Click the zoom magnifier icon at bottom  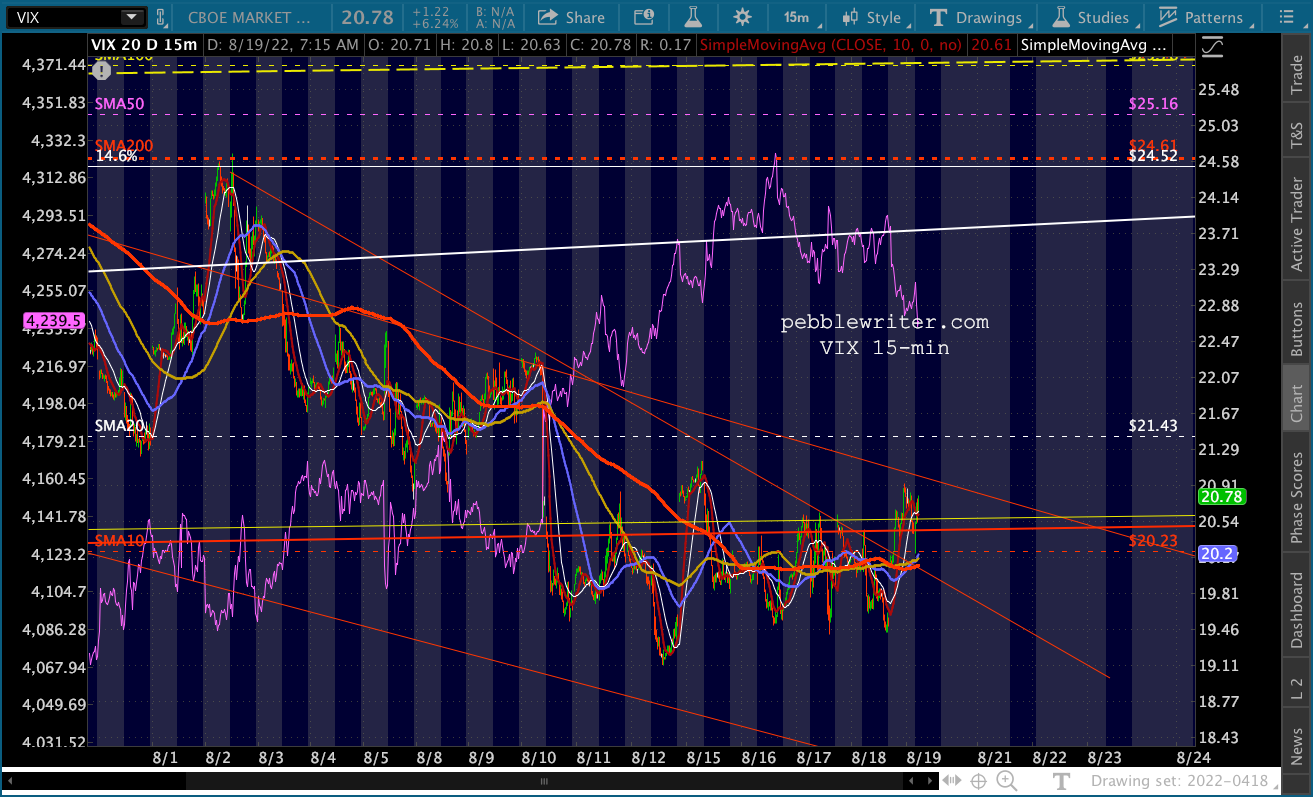pyautogui.click(x=1006, y=781)
